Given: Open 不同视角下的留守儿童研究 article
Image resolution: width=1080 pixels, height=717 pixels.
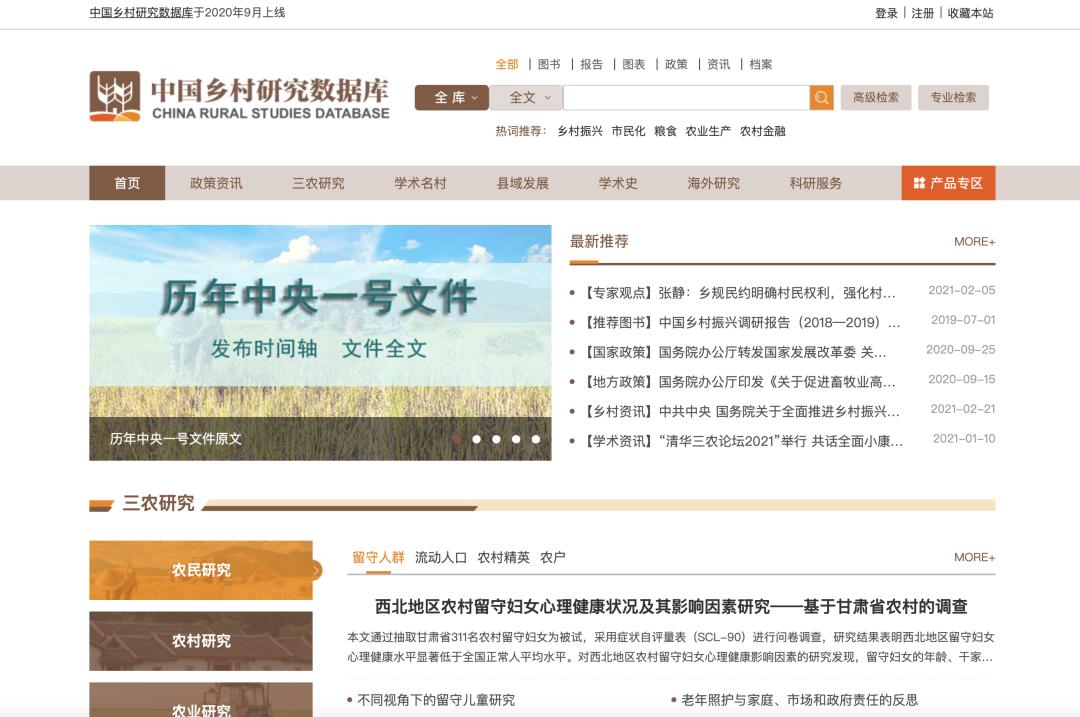Looking at the screenshot, I should (x=436, y=700).
